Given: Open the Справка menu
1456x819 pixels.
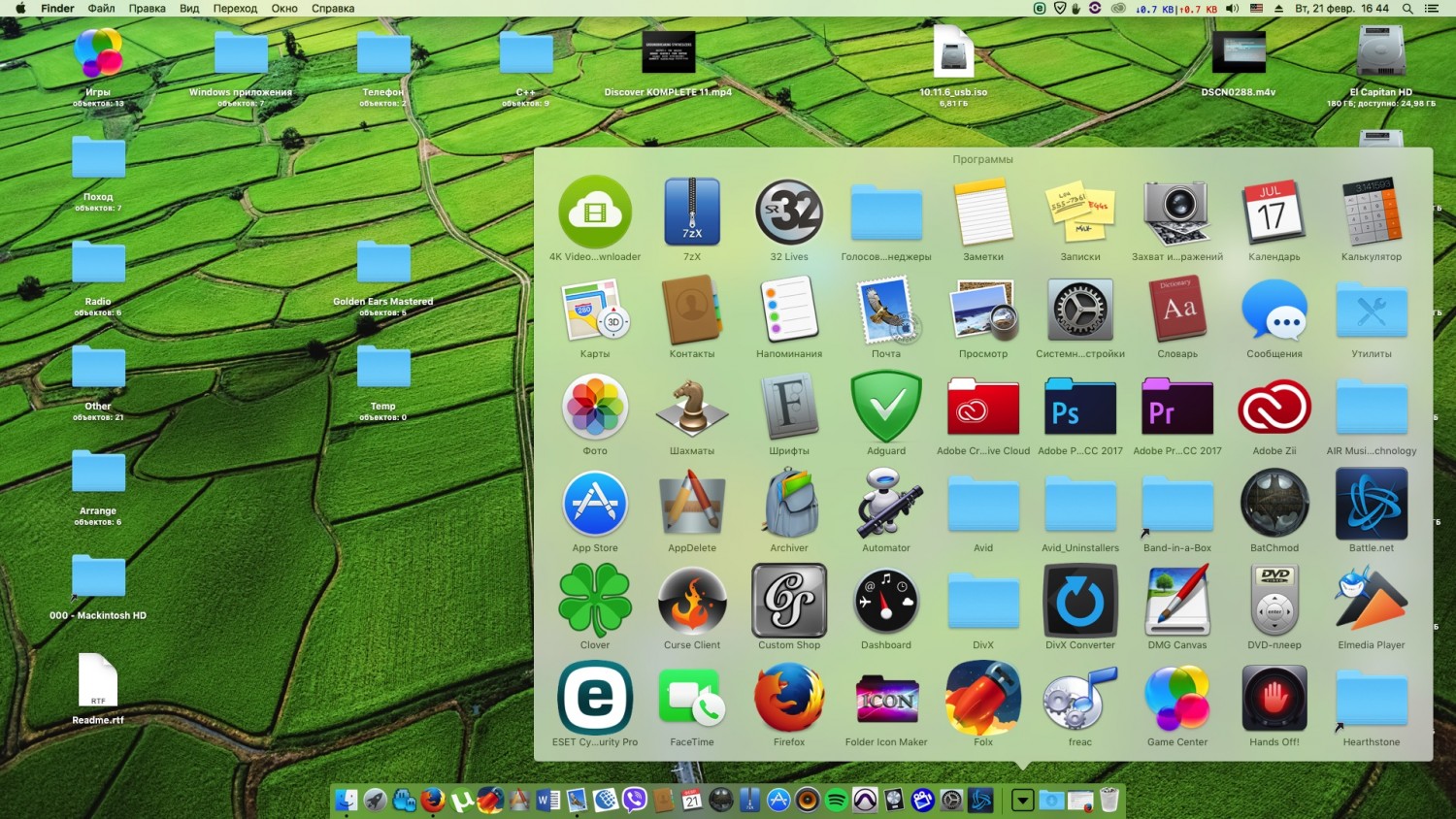Looking at the screenshot, I should pyautogui.click(x=333, y=9).
